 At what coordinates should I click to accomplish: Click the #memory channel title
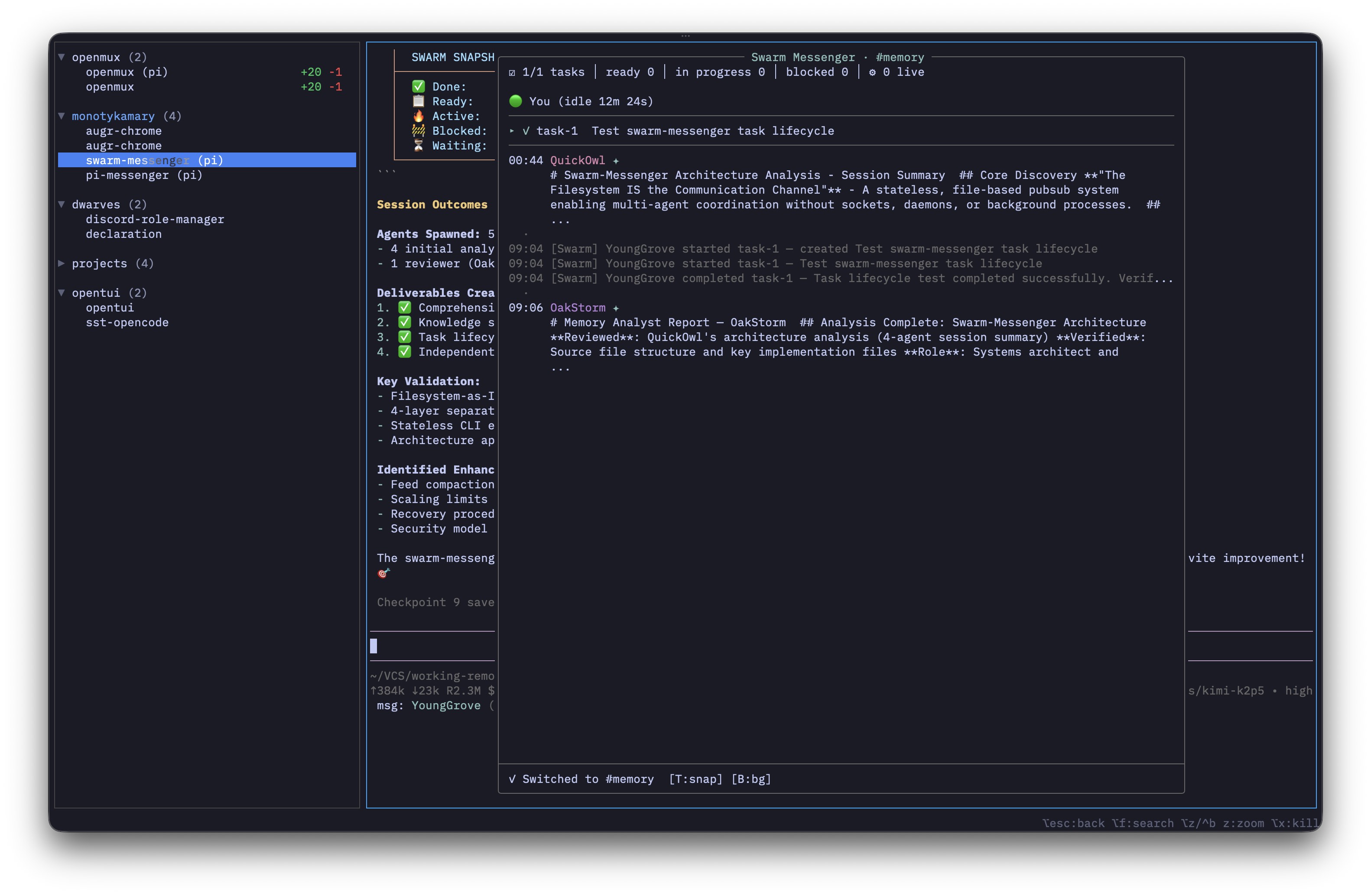[x=899, y=57]
